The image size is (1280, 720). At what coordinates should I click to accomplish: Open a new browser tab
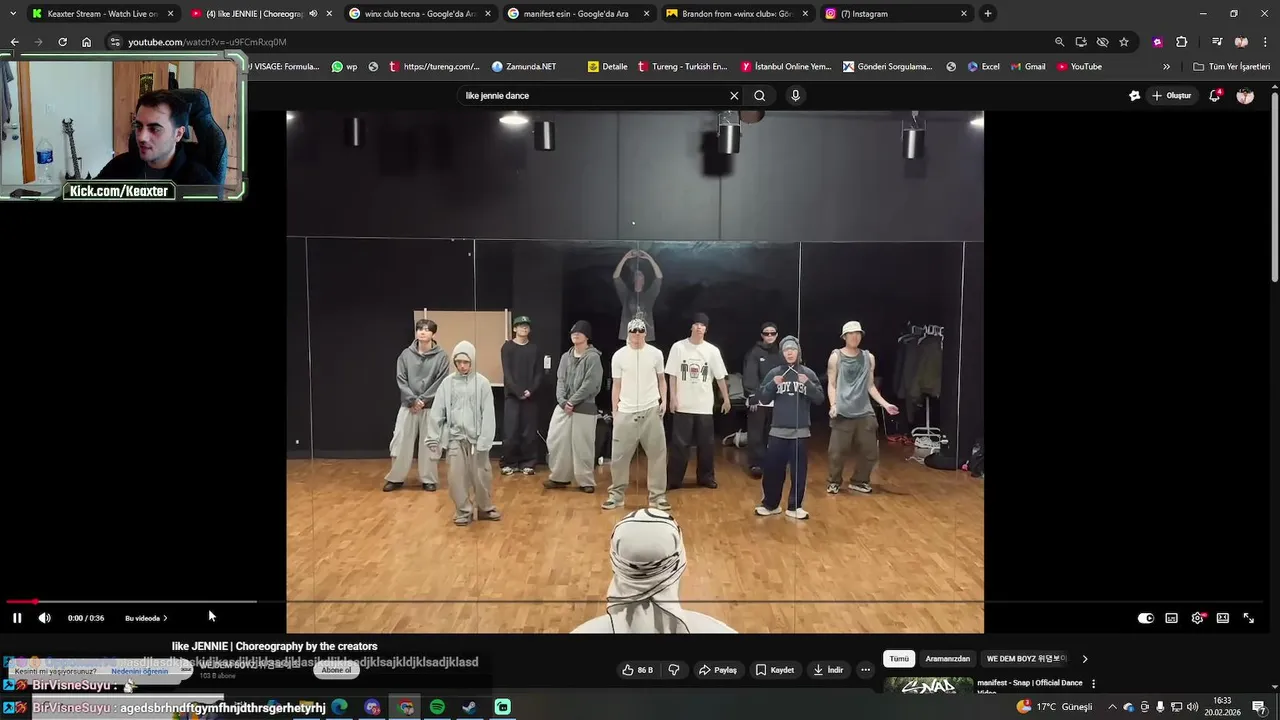click(x=988, y=14)
